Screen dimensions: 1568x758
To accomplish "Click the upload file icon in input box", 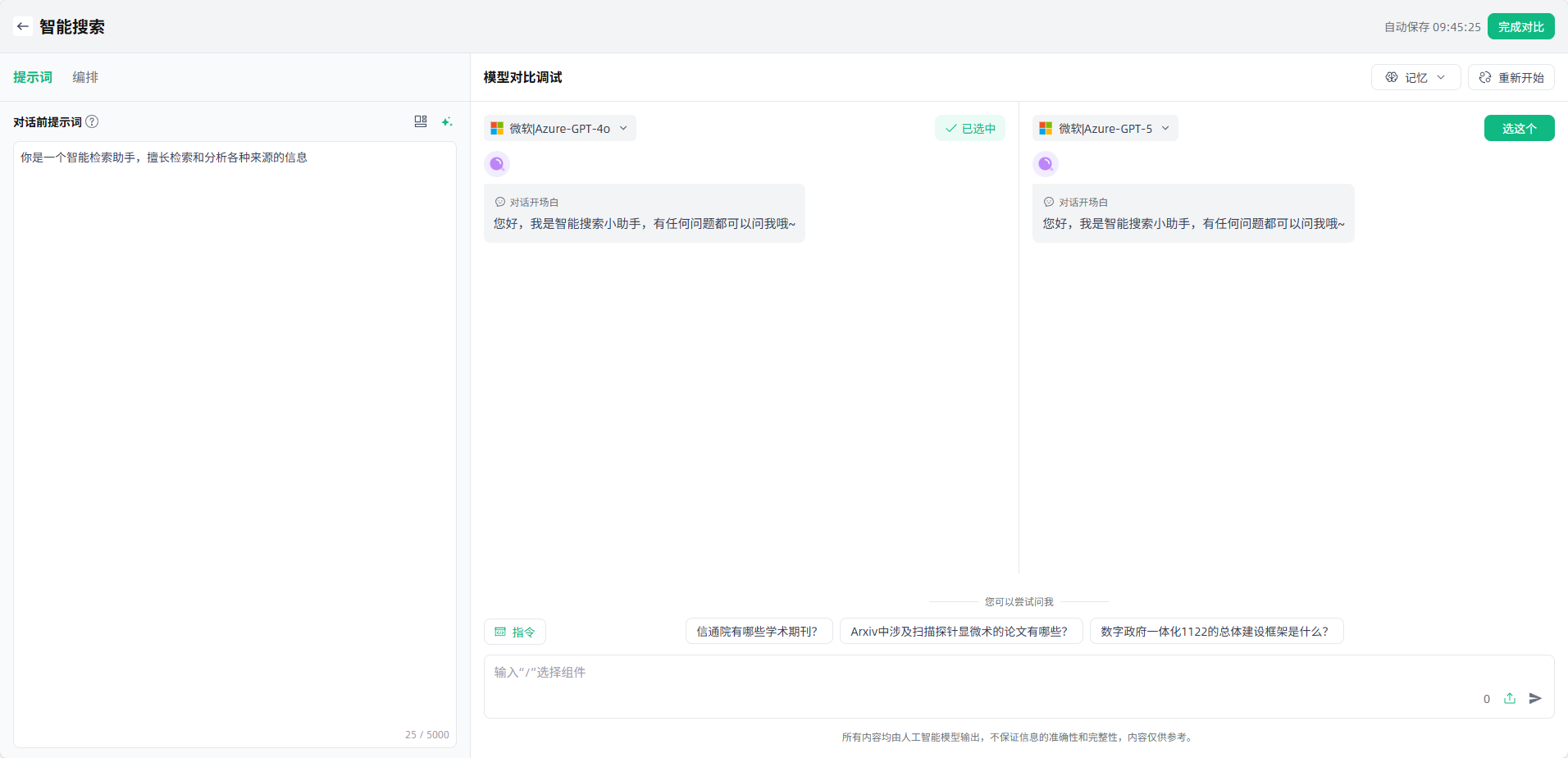I will [1510, 698].
